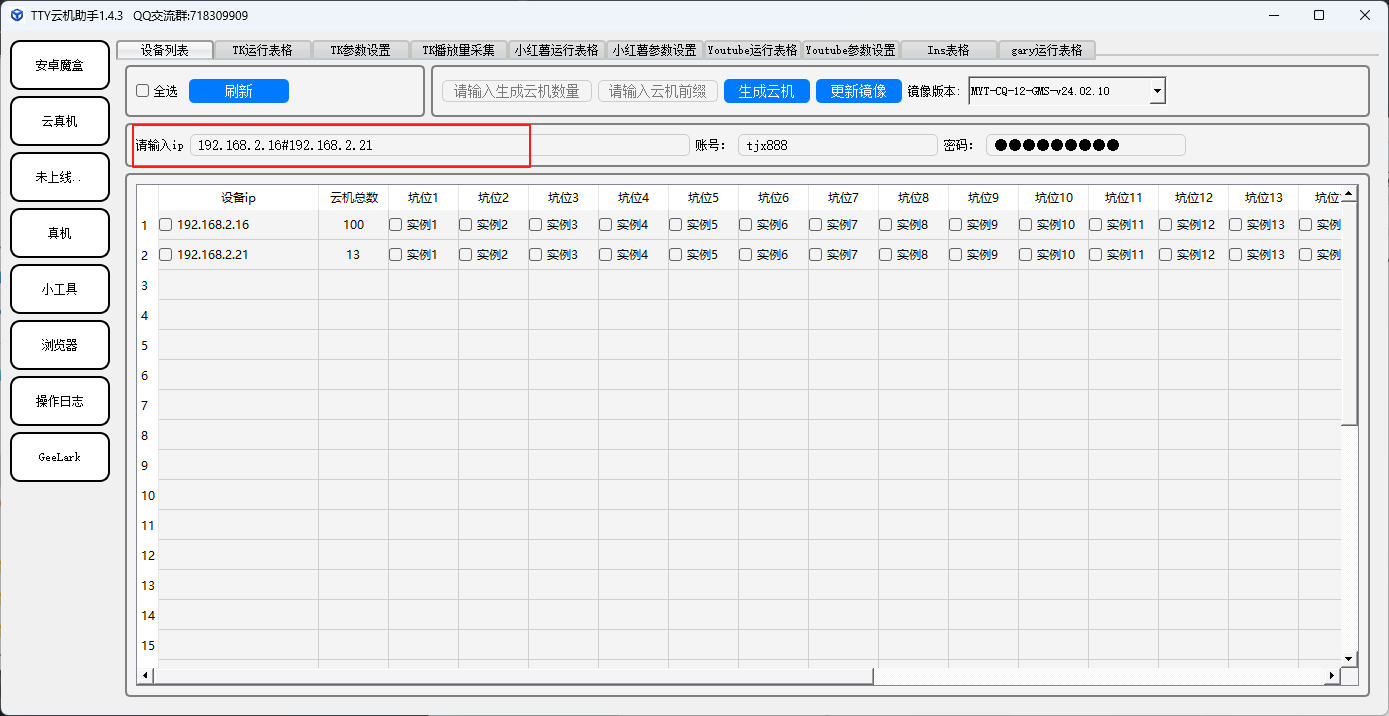The height and width of the screenshot is (716, 1389).
Task: Click the IP address input field
Action: 438,145
